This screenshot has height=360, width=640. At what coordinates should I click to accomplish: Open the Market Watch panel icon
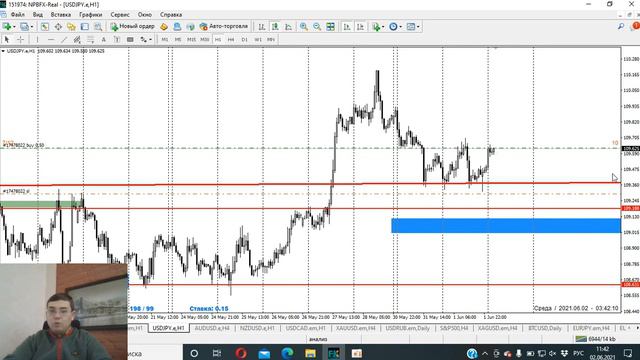pos(45,27)
